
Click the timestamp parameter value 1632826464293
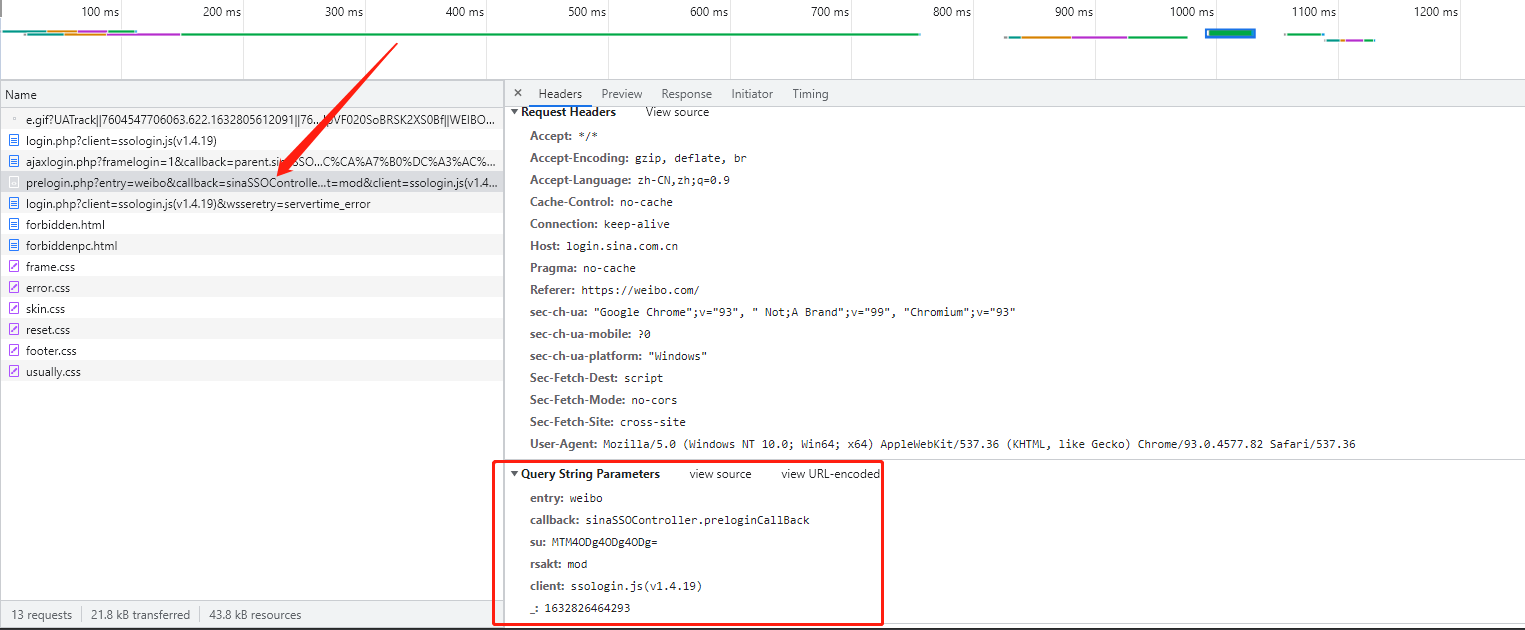point(587,608)
